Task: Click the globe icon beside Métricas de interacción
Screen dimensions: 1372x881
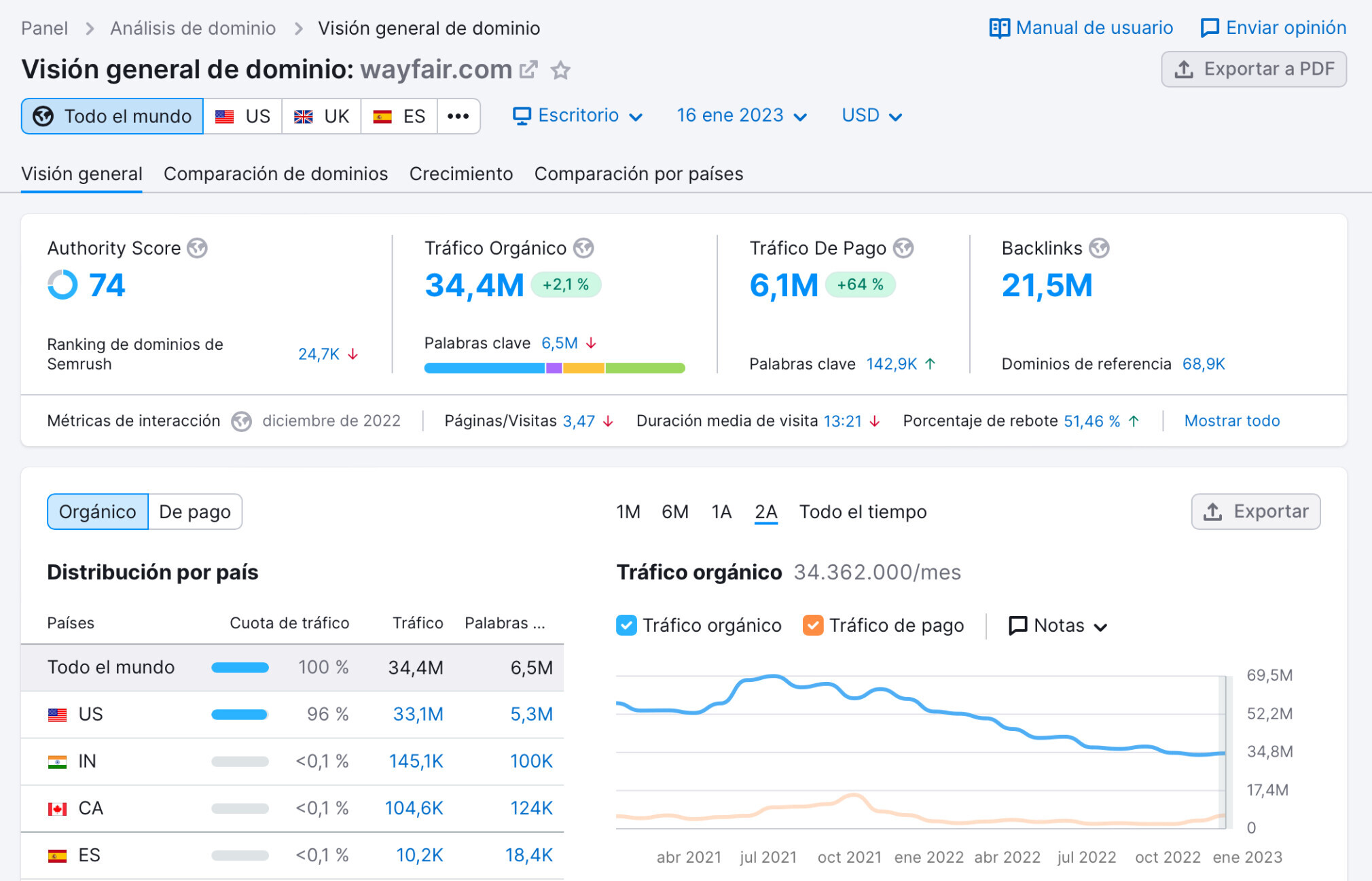Action: coord(241,421)
